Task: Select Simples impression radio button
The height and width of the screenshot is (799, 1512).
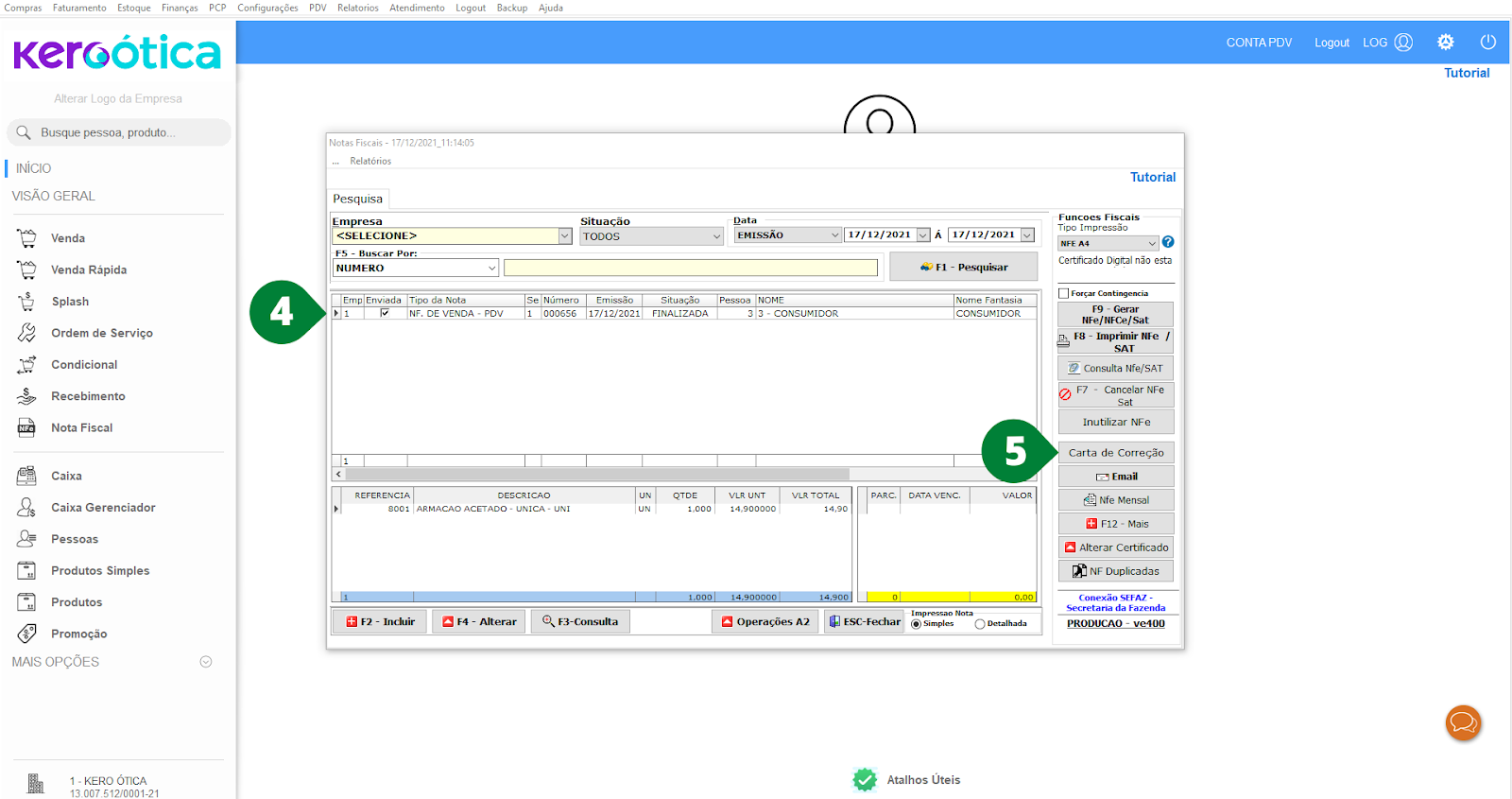Action: (x=916, y=624)
